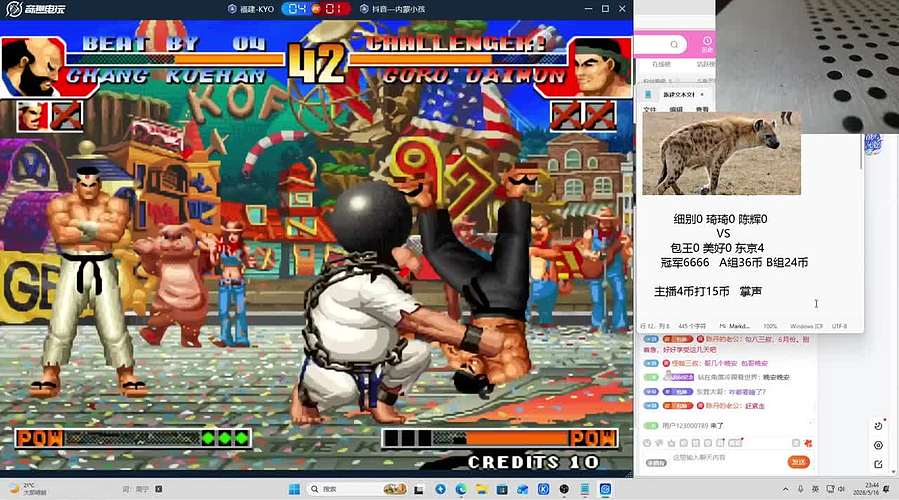The image size is (899, 500).
Task: Click the 100% zoom level in Notepad status bar
Action: tap(770, 326)
